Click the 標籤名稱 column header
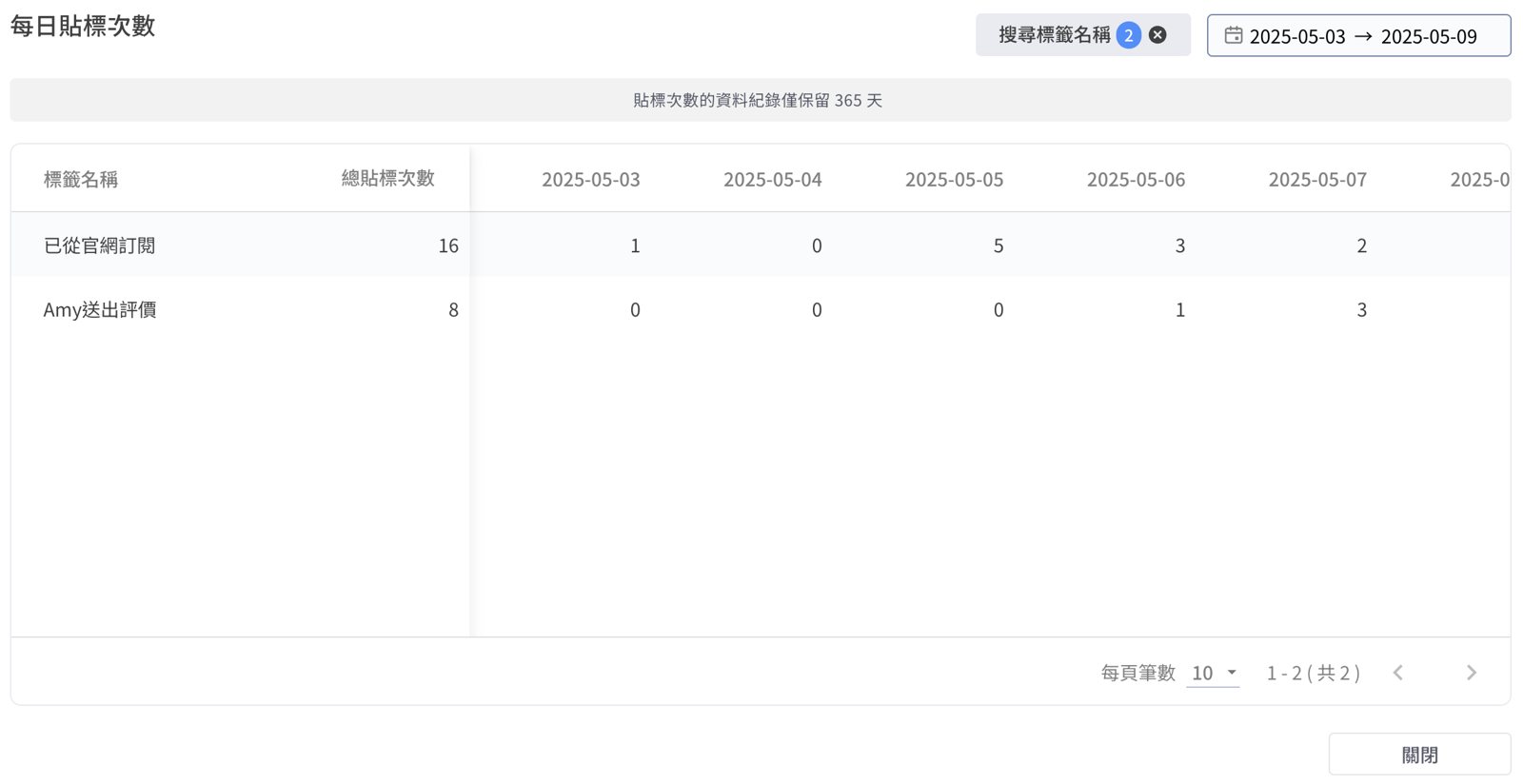Screen dimensions: 1523x784 click(81, 179)
